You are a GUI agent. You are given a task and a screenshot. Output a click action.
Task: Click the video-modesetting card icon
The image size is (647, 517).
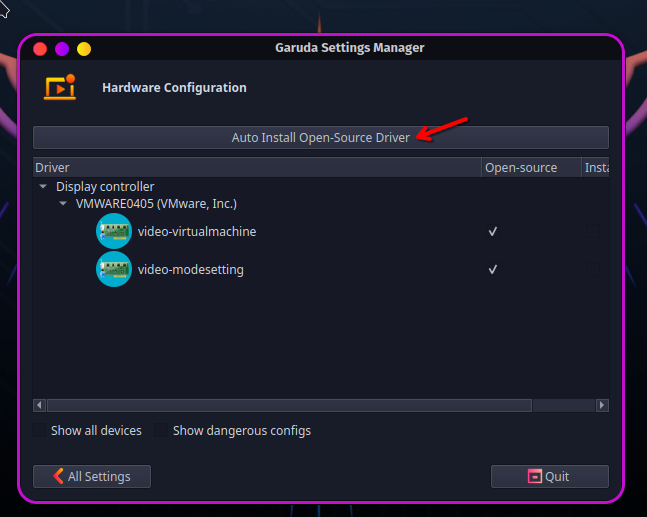pos(114,269)
